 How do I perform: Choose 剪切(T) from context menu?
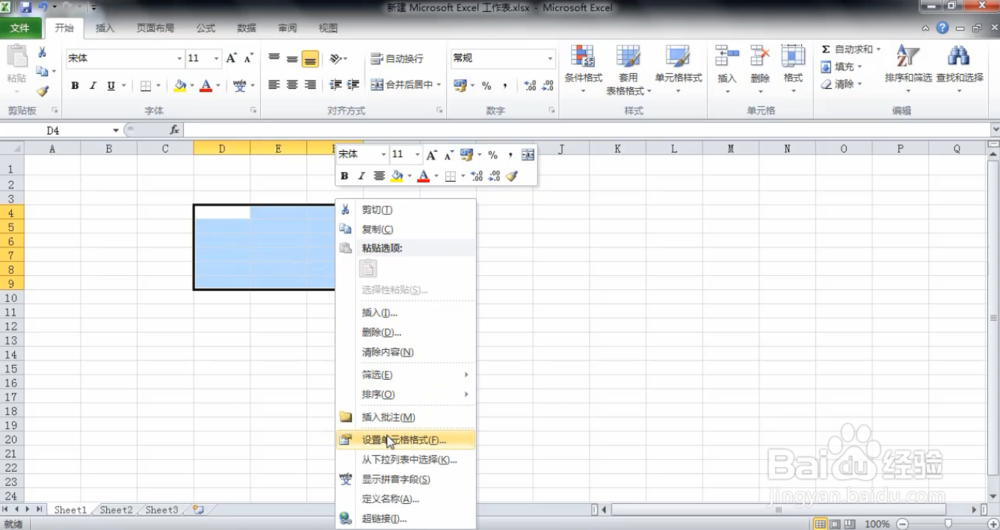406,210
